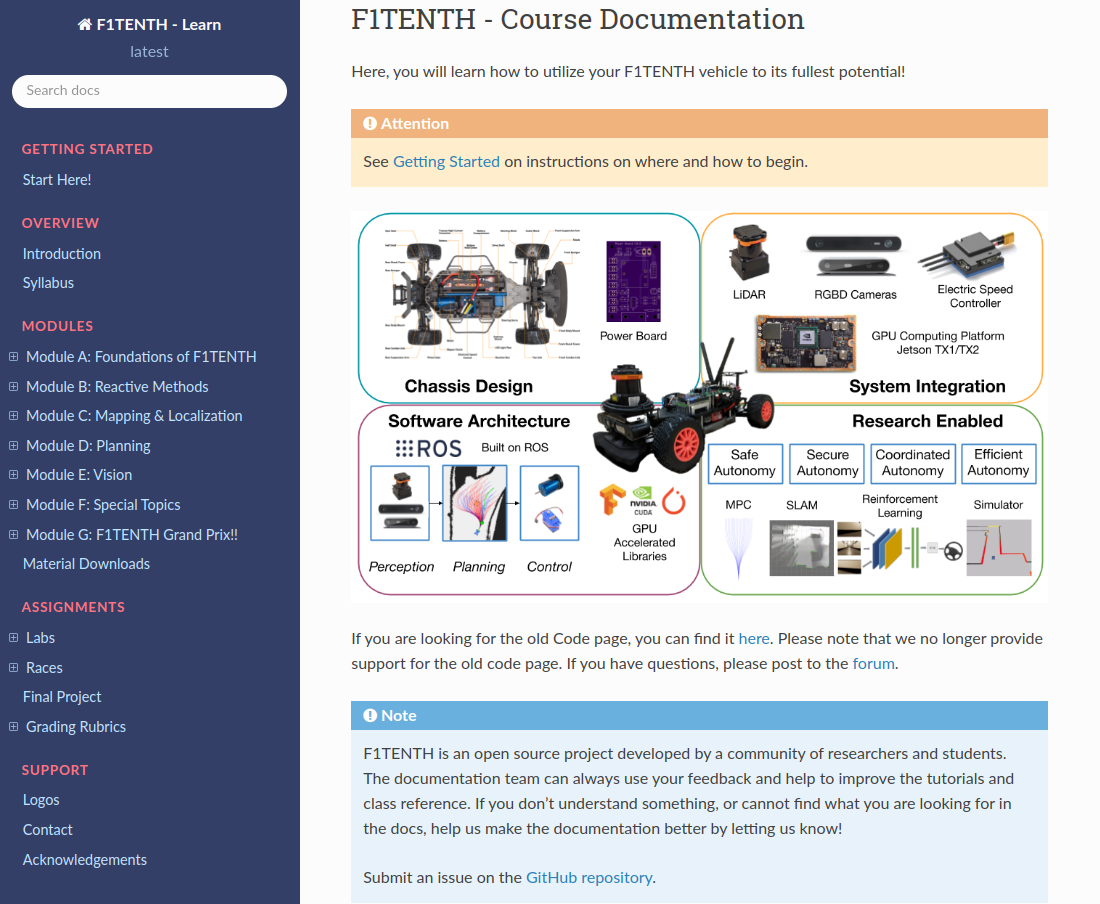This screenshot has height=904, width=1100.
Task: Open the F1TENTH - Learn home link
Action: pyautogui.click(x=149, y=25)
